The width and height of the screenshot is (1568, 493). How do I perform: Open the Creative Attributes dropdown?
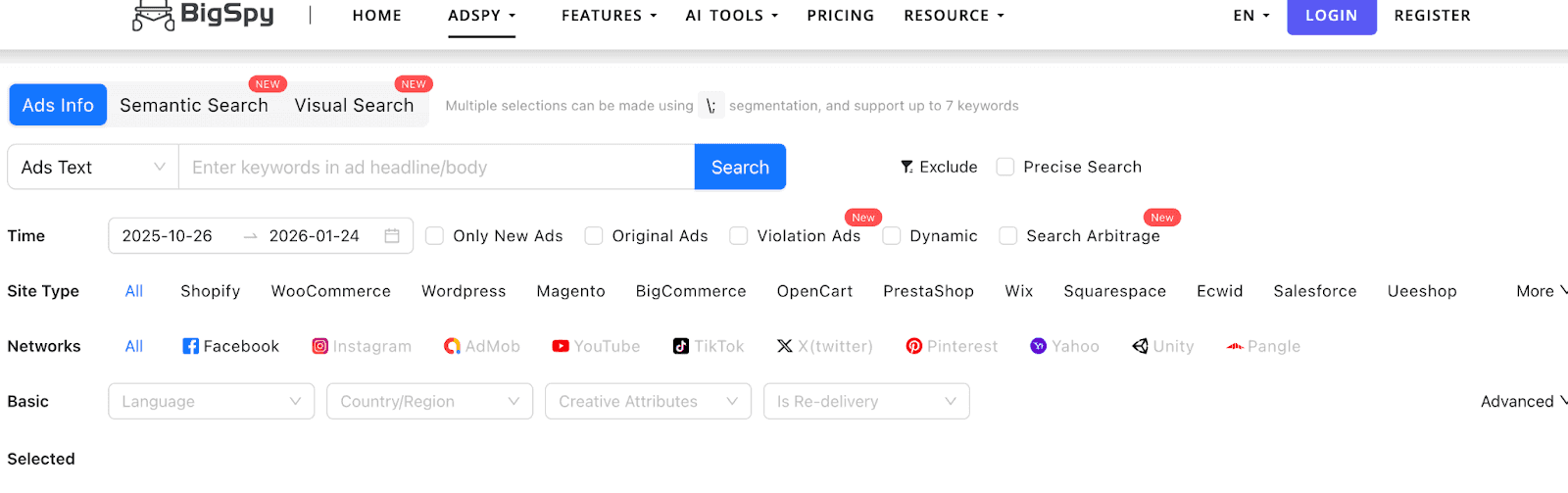coord(649,401)
